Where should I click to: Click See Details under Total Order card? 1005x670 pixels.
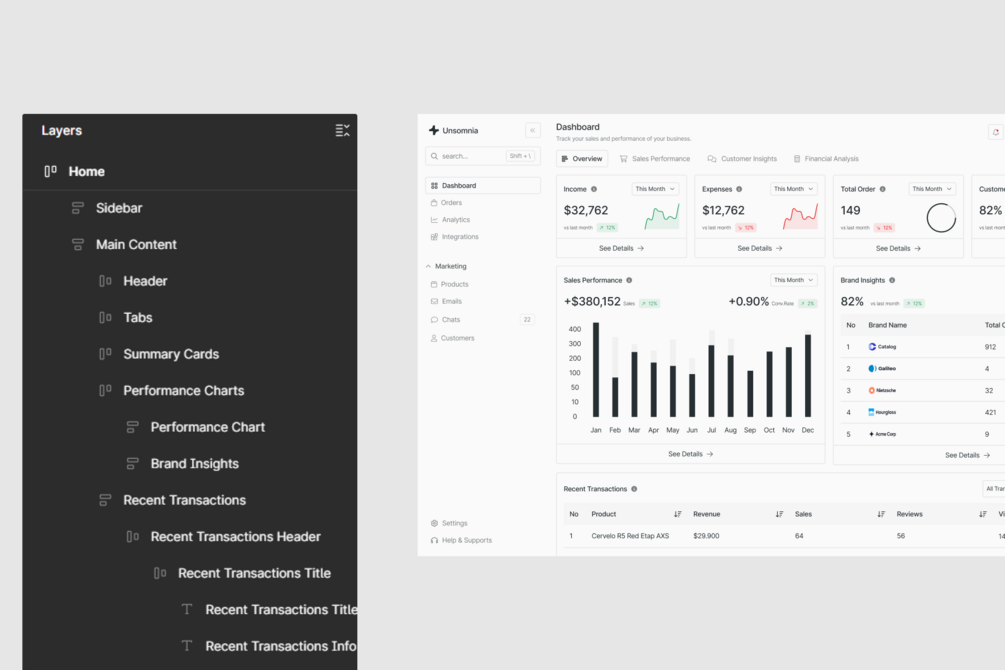click(x=898, y=248)
